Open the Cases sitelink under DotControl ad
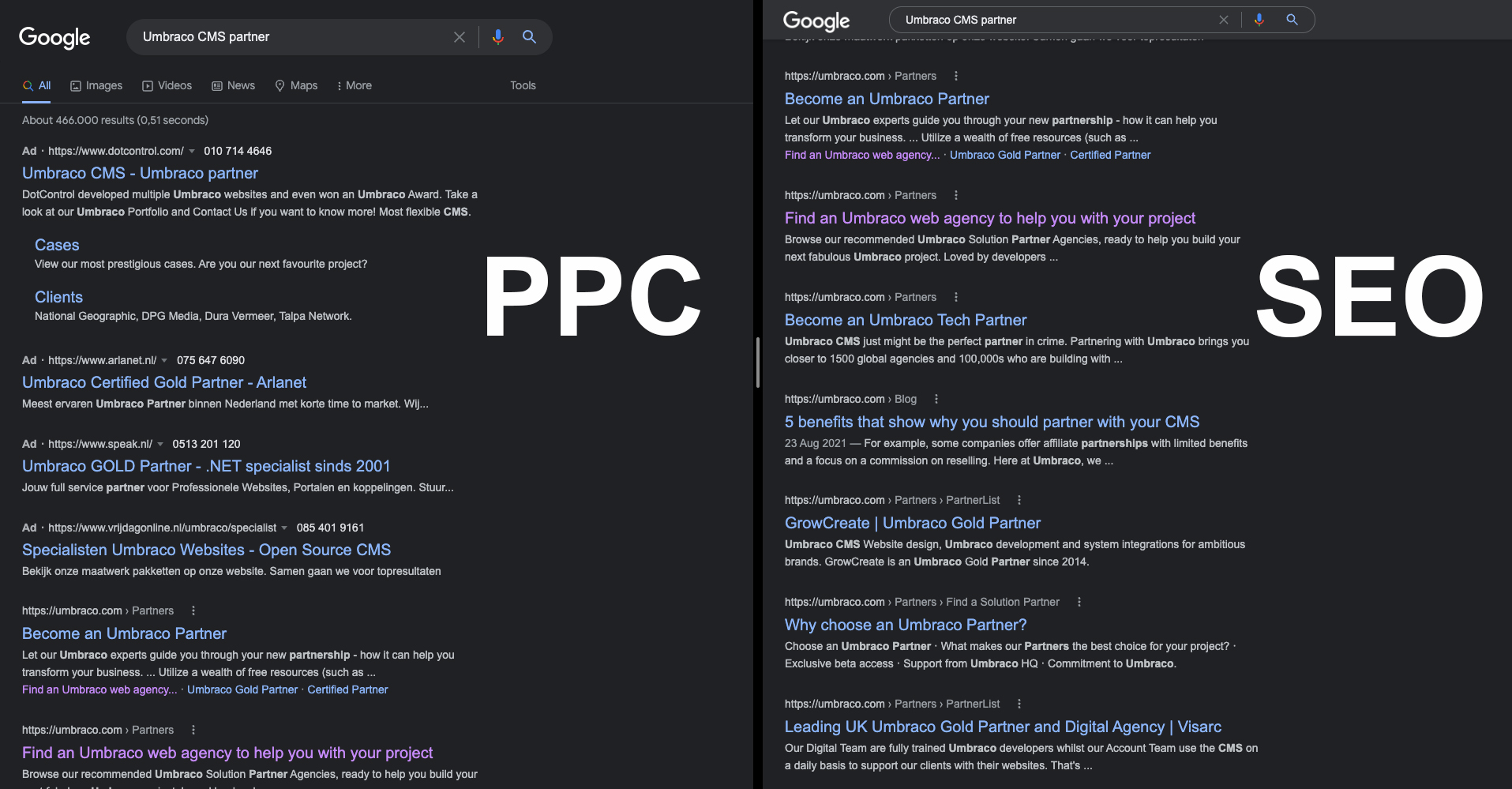 57,245
